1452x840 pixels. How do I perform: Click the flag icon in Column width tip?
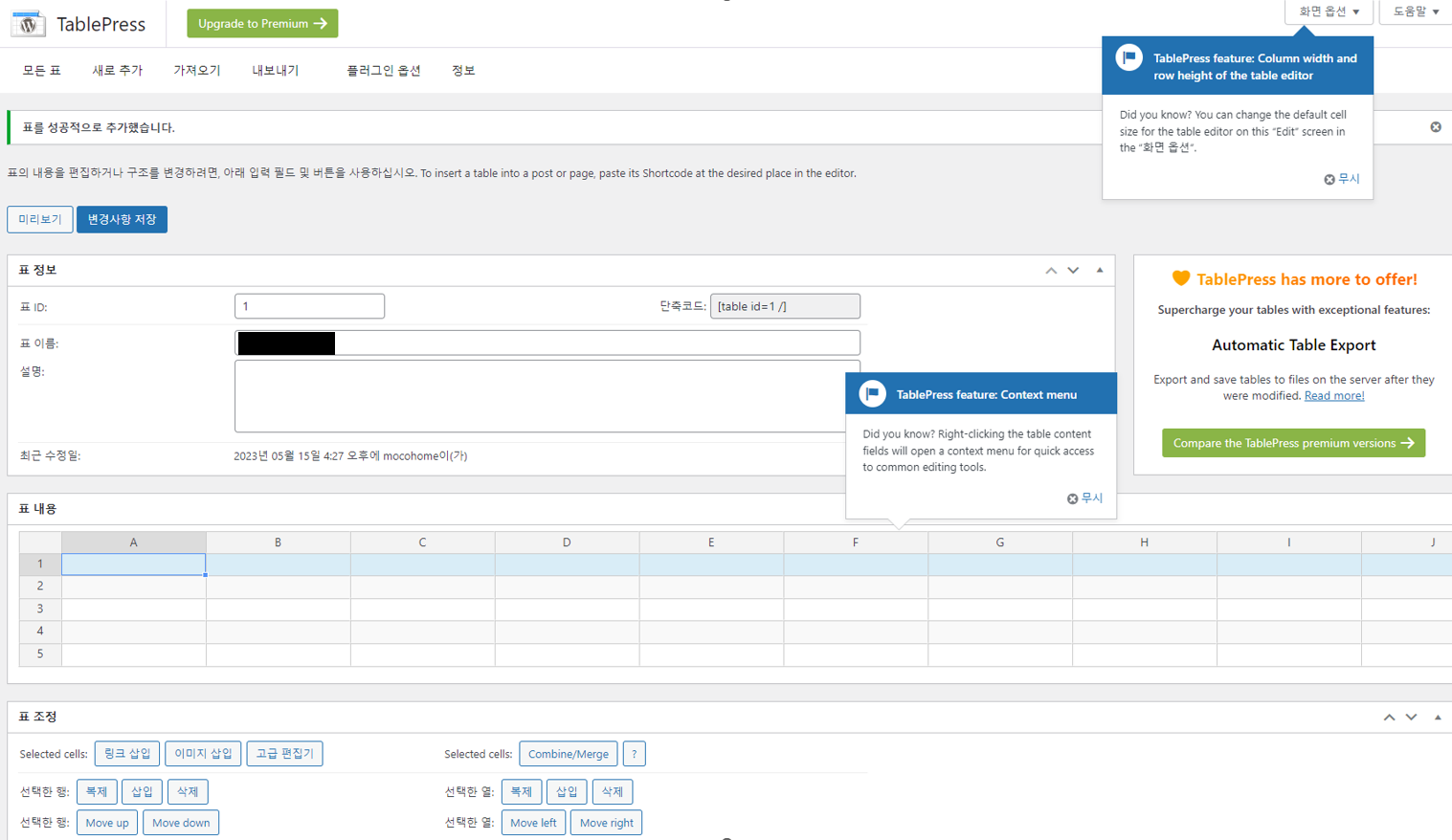(x=1129, y=57)
